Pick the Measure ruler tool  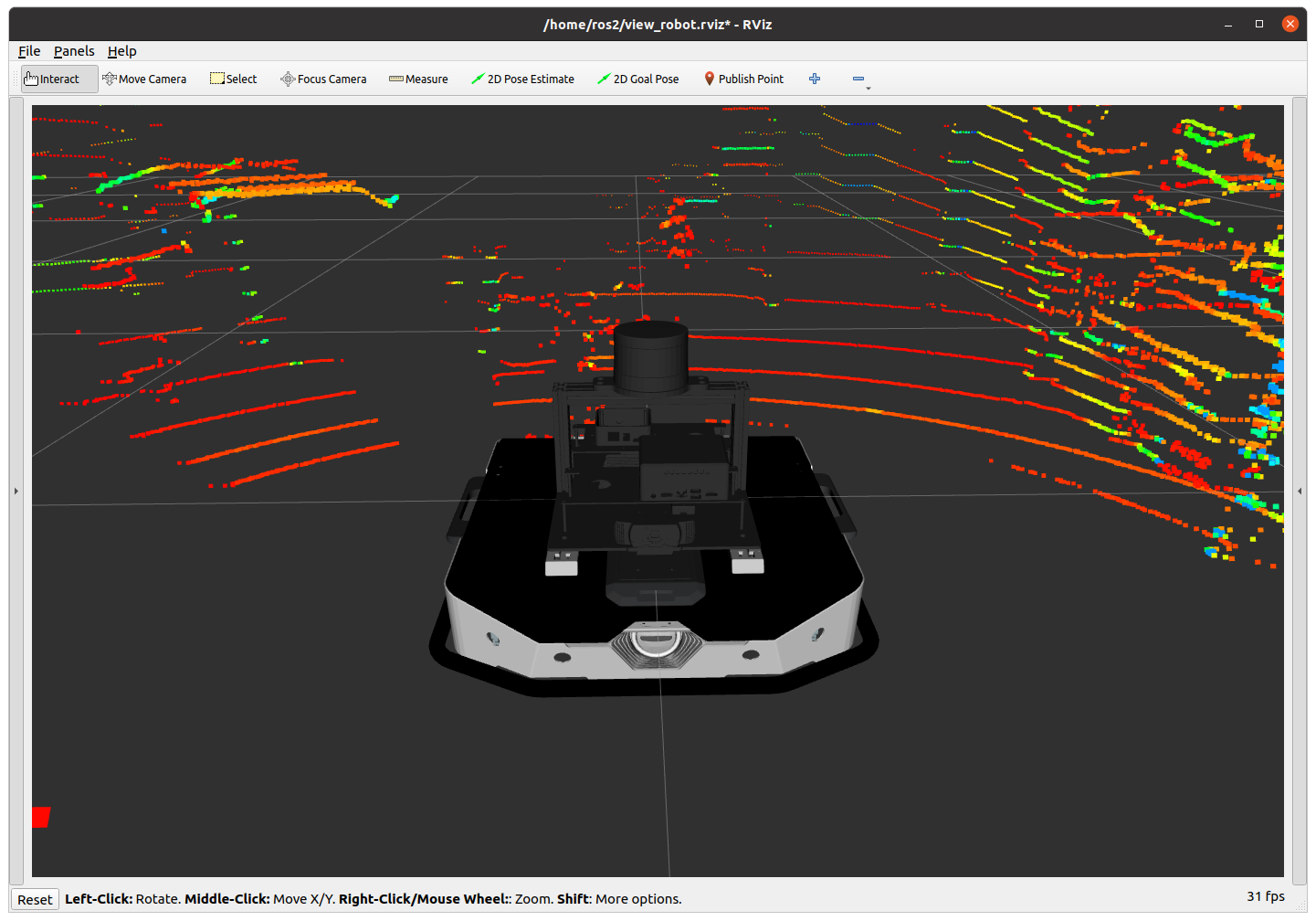click(x=418, y=79)
